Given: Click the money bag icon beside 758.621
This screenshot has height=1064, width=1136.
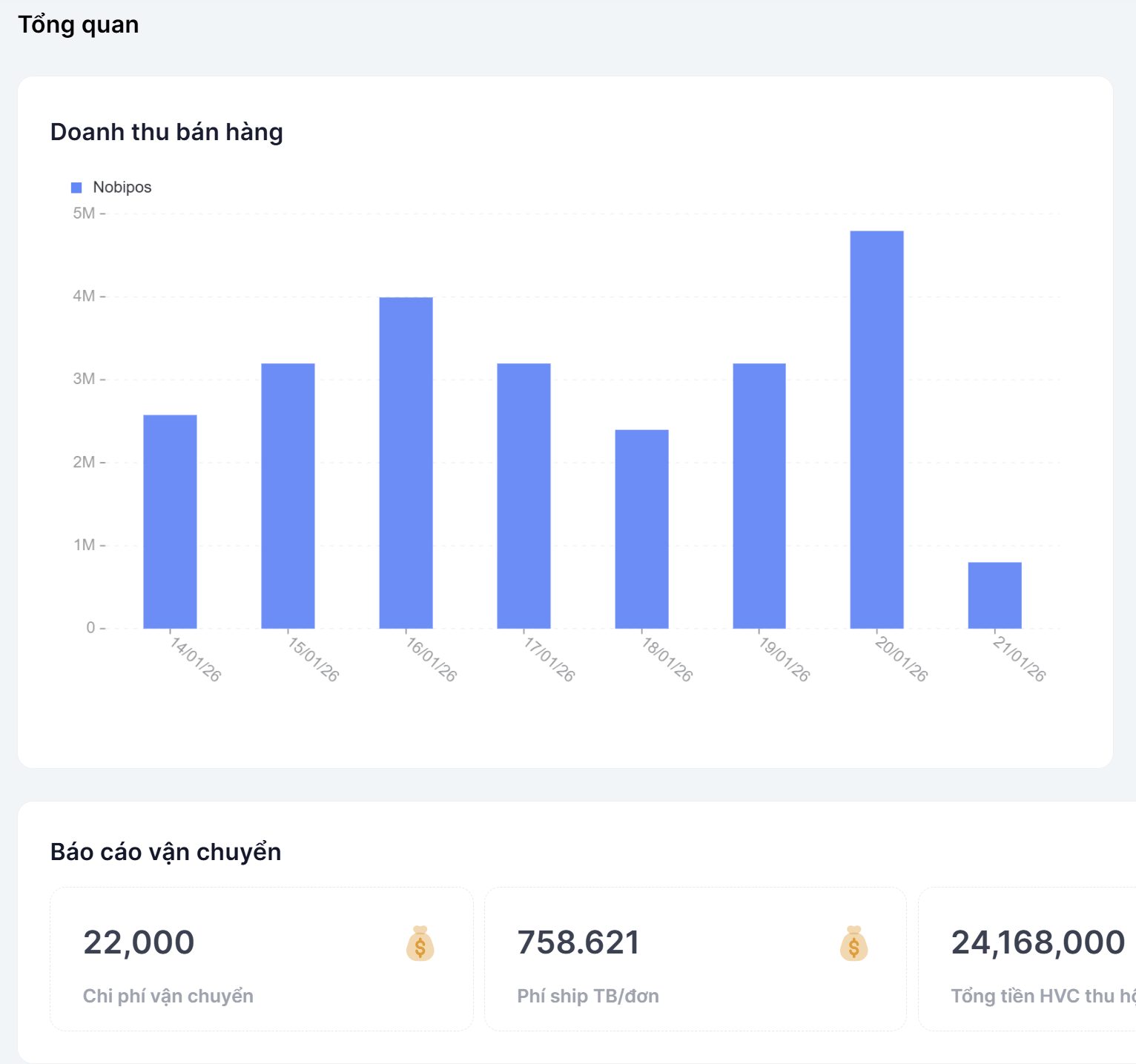Looking at the screenshot, I should pos(853,943).
